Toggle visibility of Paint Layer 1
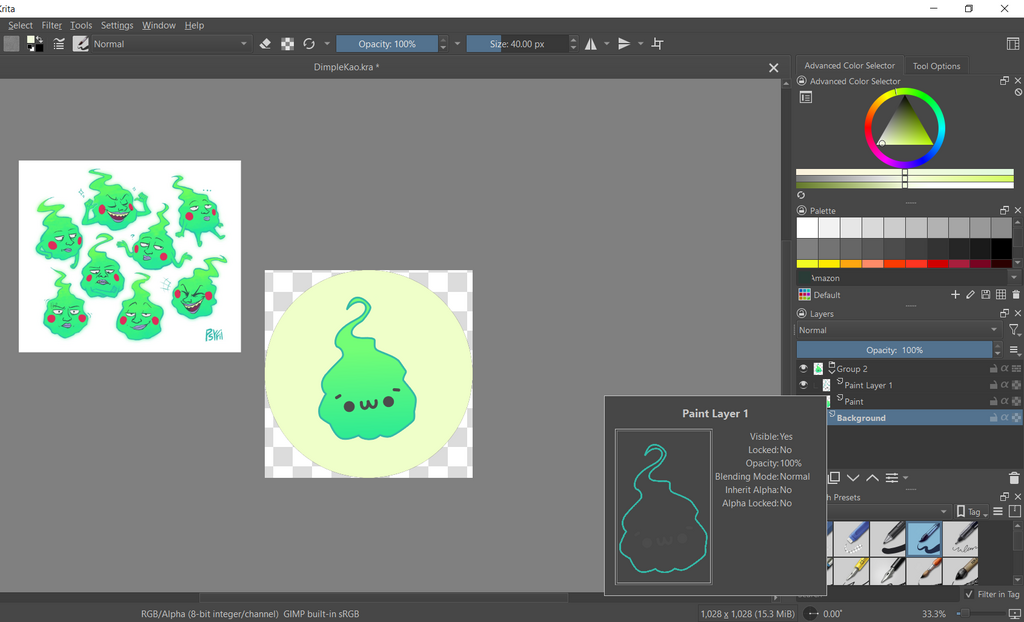Image resolution: width=1024 pixels, height=622 pixels. [803, 385]
